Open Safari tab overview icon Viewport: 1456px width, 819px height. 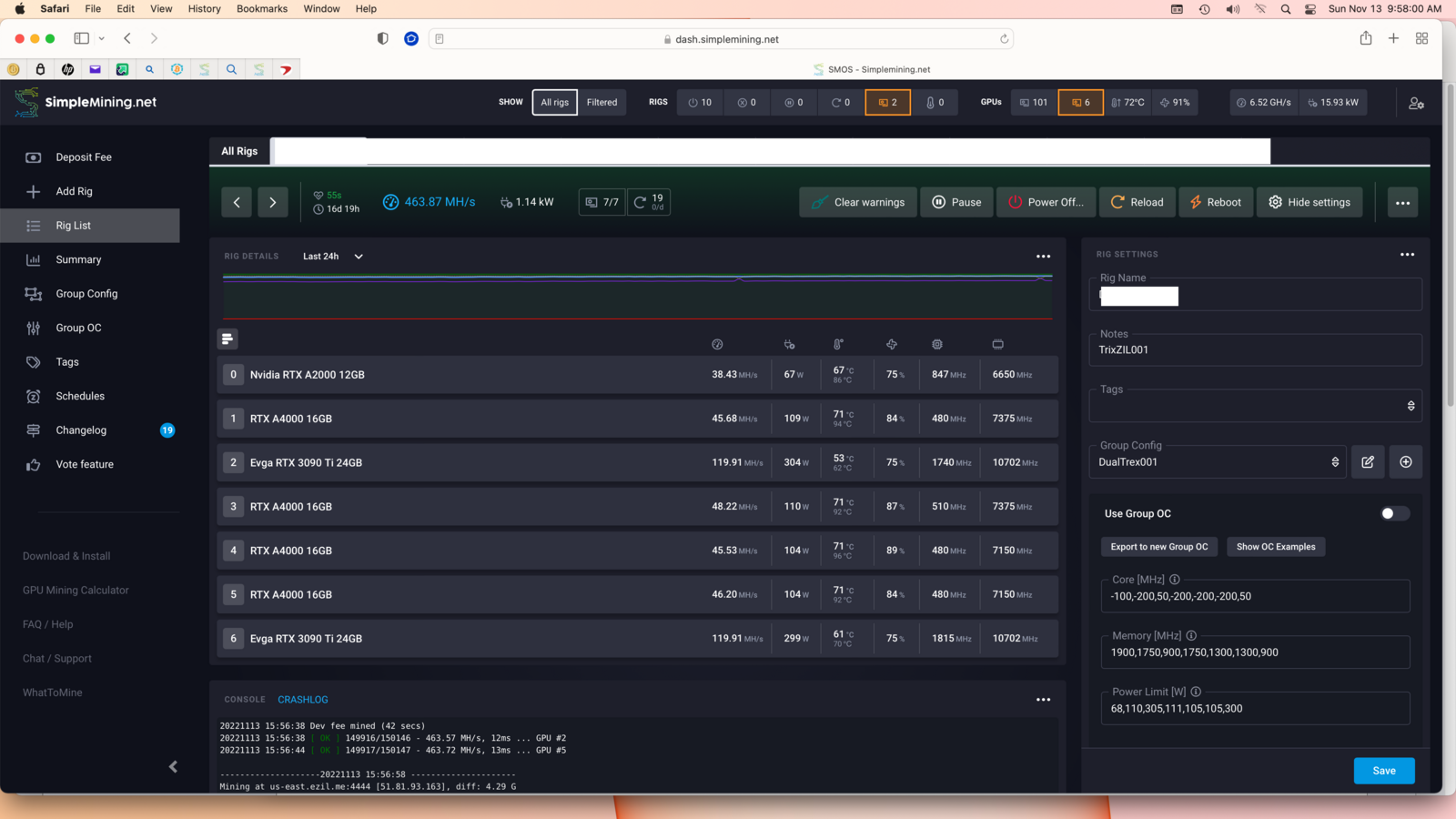1421,38
